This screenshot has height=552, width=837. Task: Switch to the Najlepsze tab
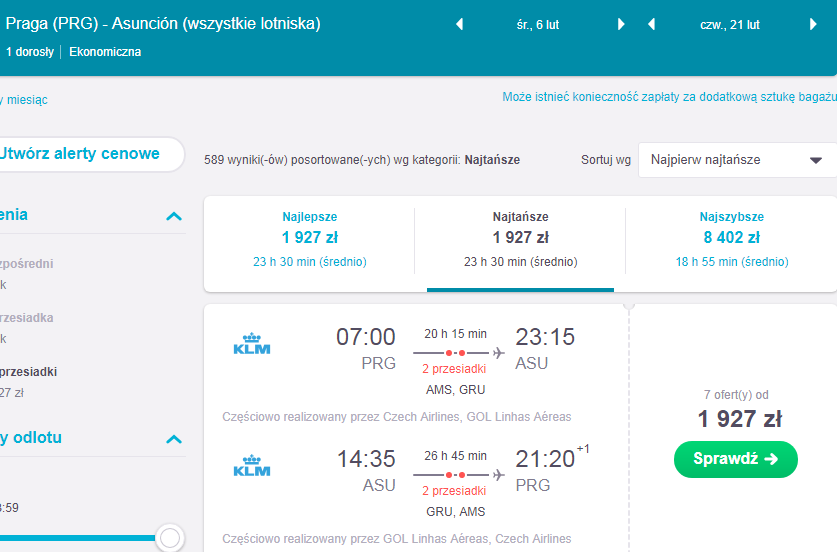point(310,239)
